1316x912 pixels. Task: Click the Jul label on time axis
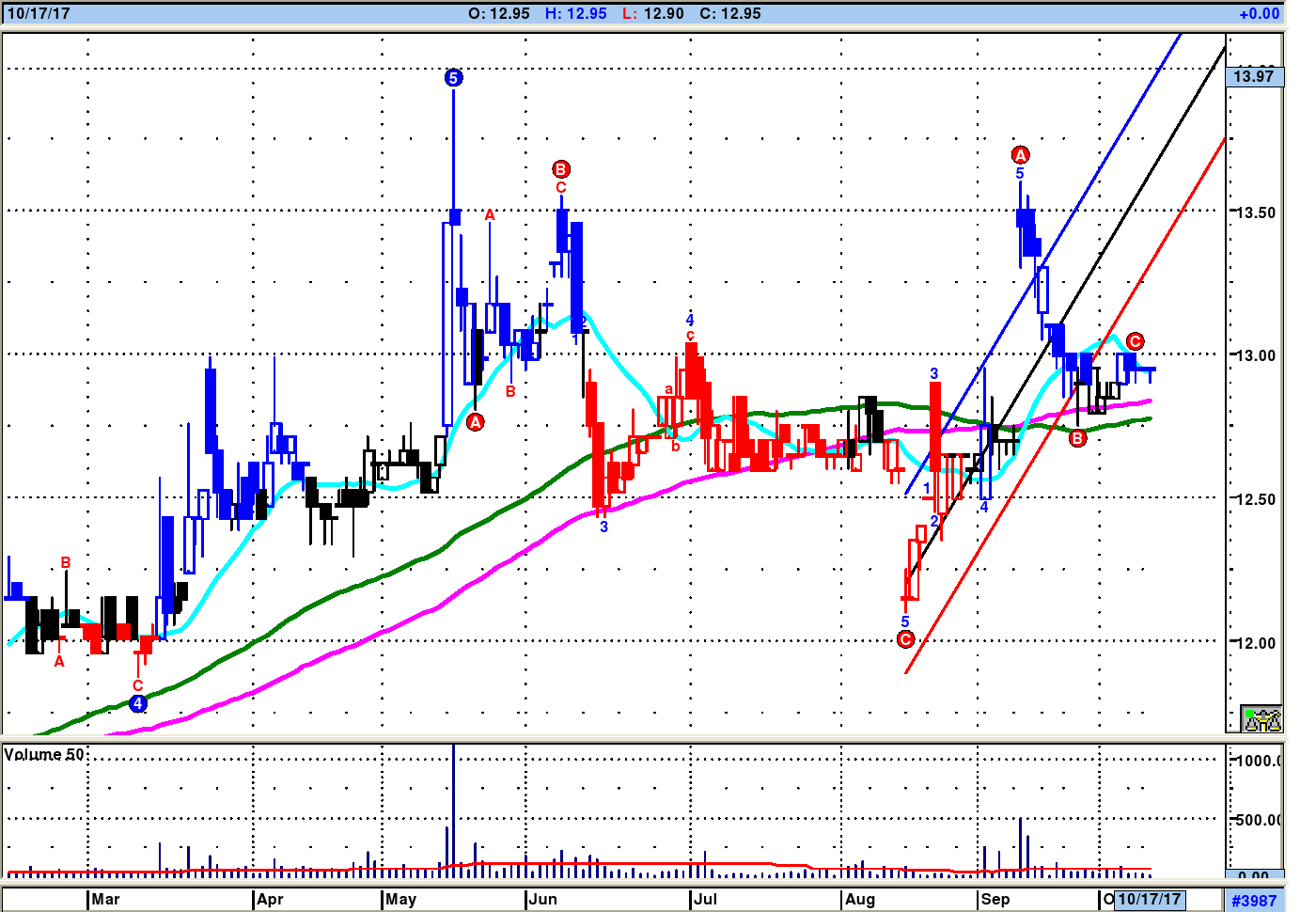point(705,899)
